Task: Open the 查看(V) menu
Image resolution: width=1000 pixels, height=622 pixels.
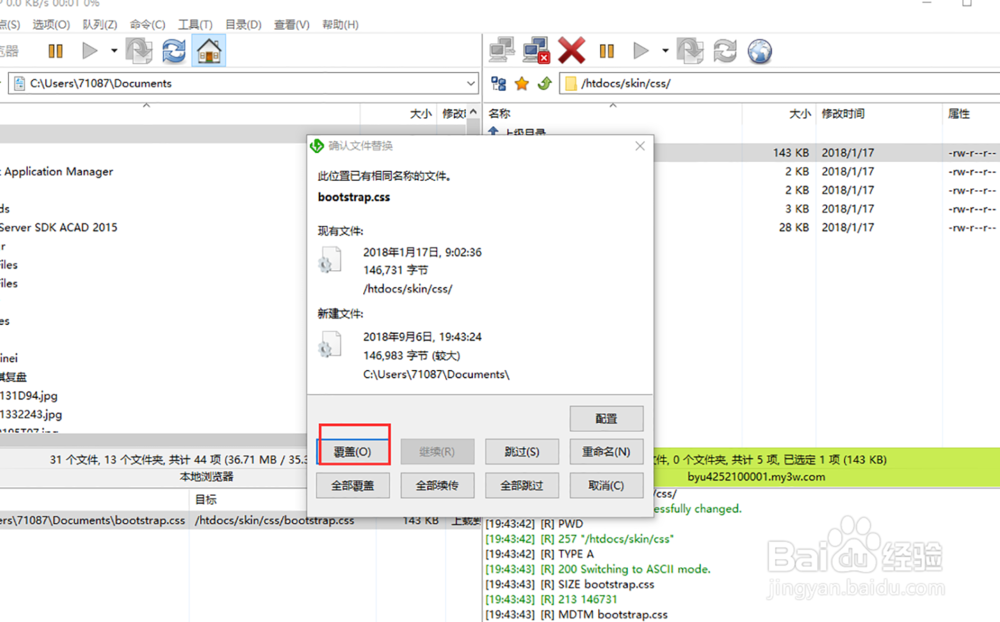Action: [x=292, y=24]
